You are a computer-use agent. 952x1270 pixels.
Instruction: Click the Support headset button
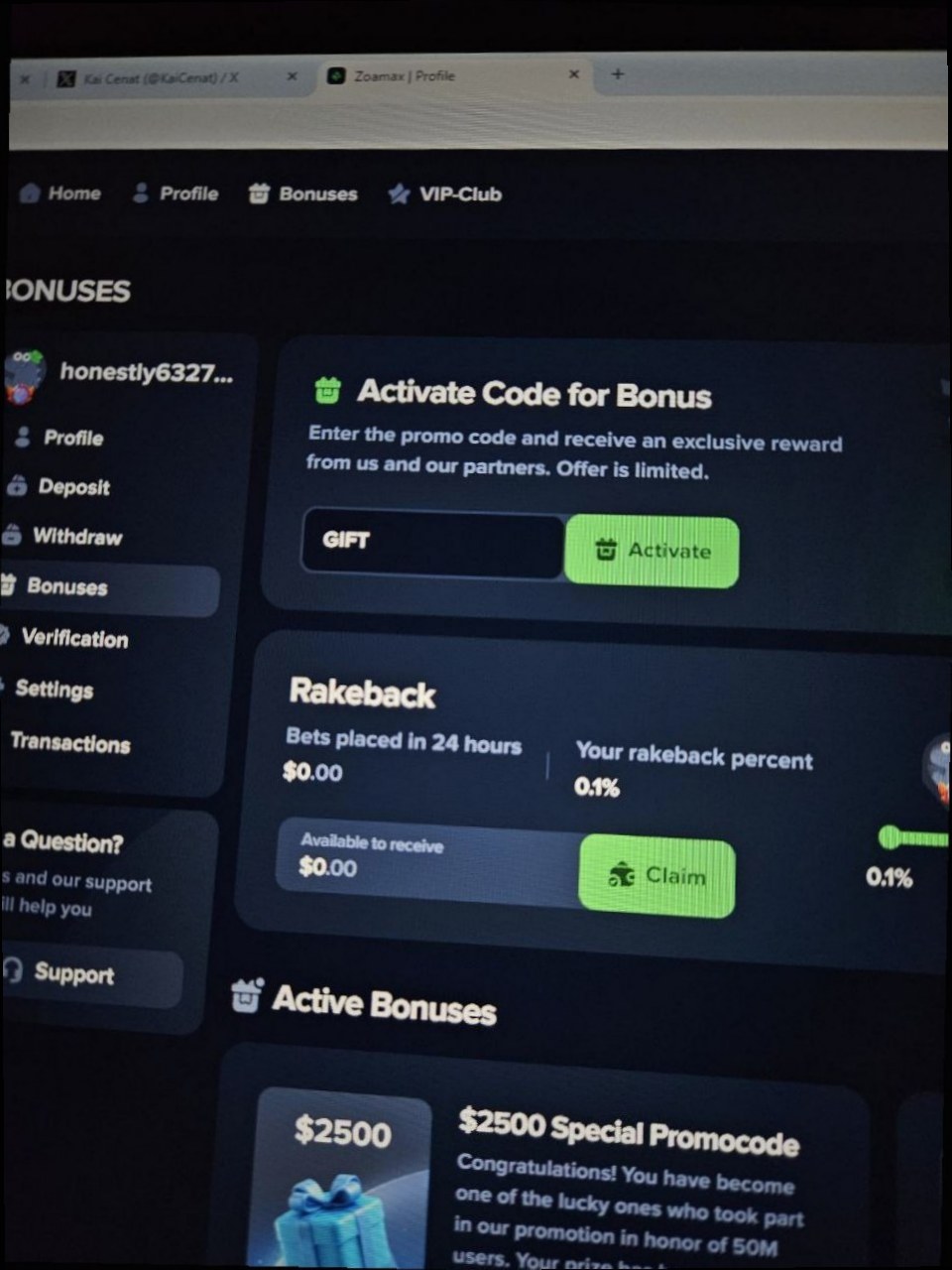(x=89, y=972)
